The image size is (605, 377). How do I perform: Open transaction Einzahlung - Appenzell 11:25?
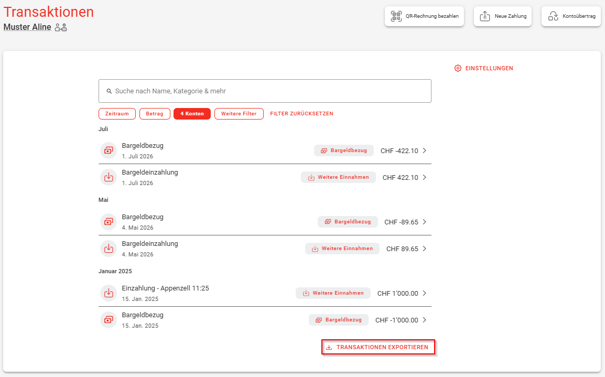click(x=265, y=293)
